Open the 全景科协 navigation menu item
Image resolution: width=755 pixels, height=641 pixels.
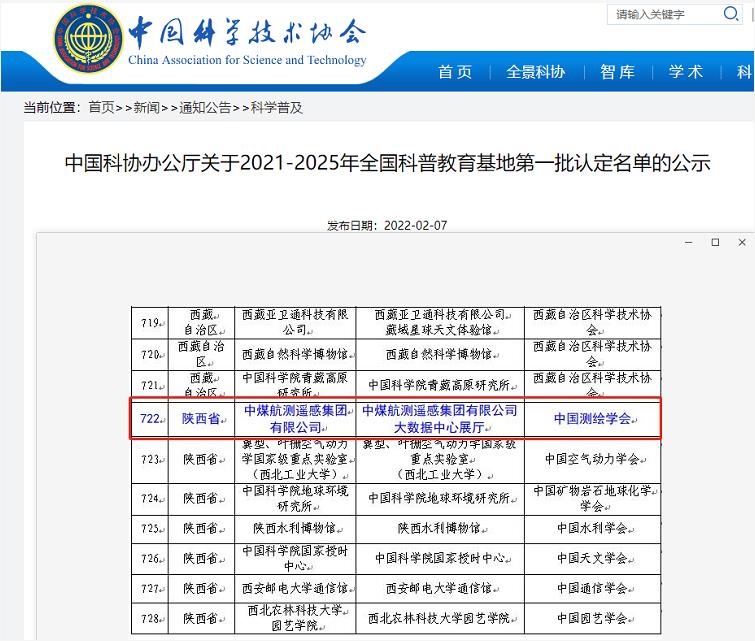tap(535, 72)
